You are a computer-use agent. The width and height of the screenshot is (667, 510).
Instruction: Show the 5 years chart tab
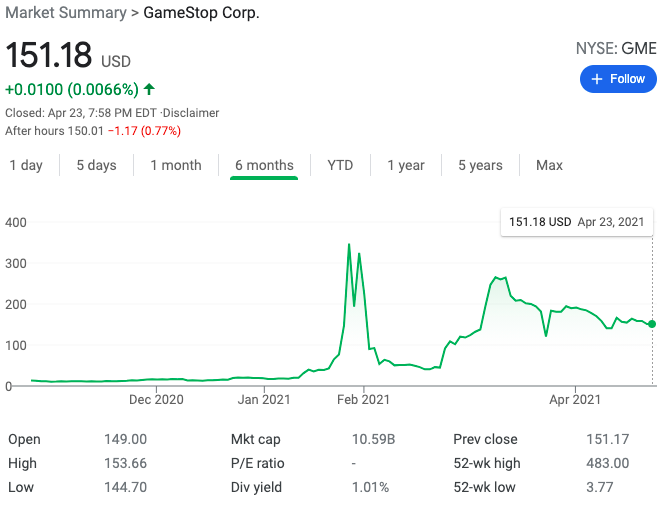(x=480, y=165)
